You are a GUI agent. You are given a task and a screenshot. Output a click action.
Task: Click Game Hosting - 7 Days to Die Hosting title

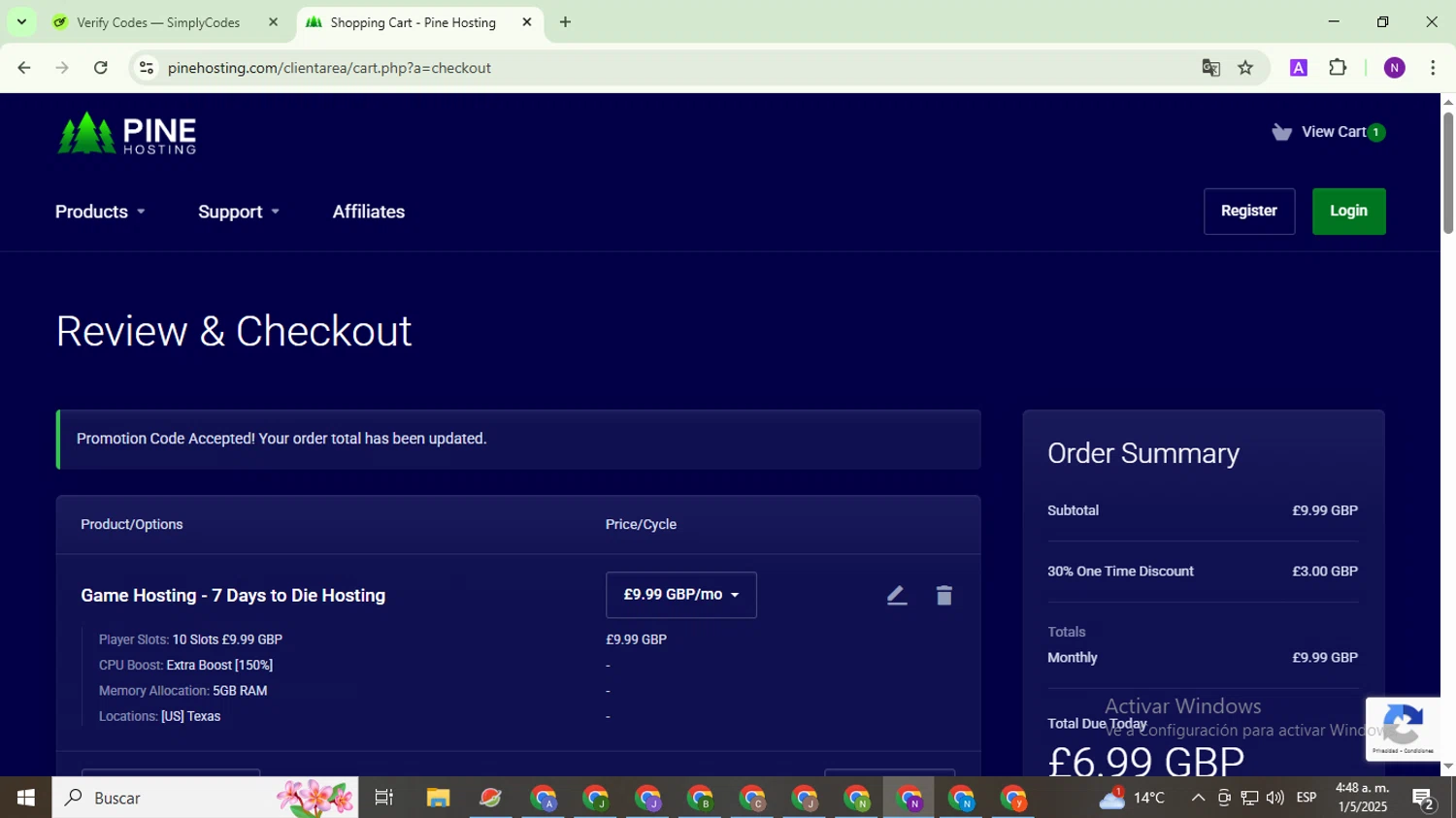pyautogui.click(x=233, y=596)
